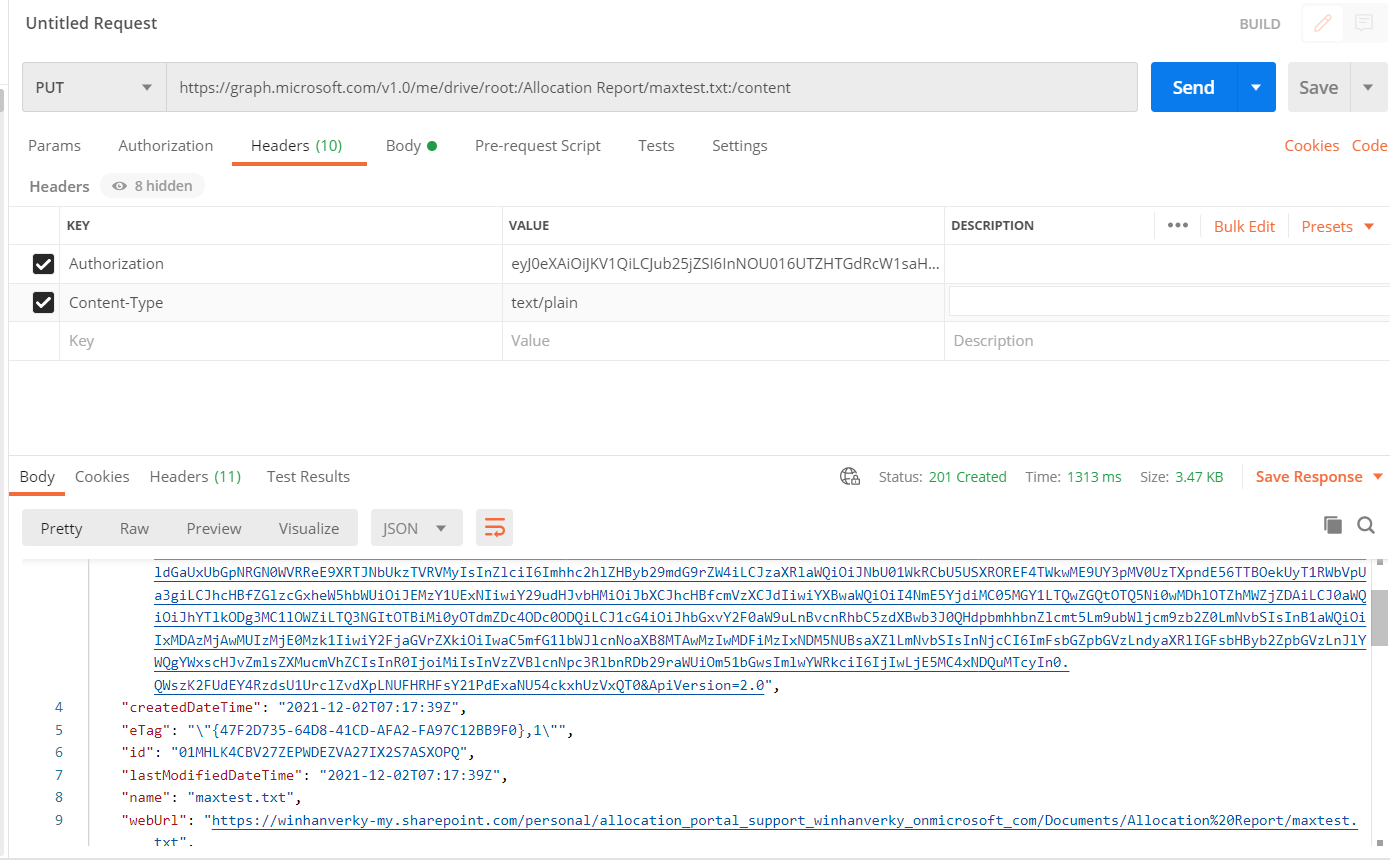This screenshot has height=863, width=1390.
Task: Switch to the Authorization tab
Action: click(x=166, y=146)
